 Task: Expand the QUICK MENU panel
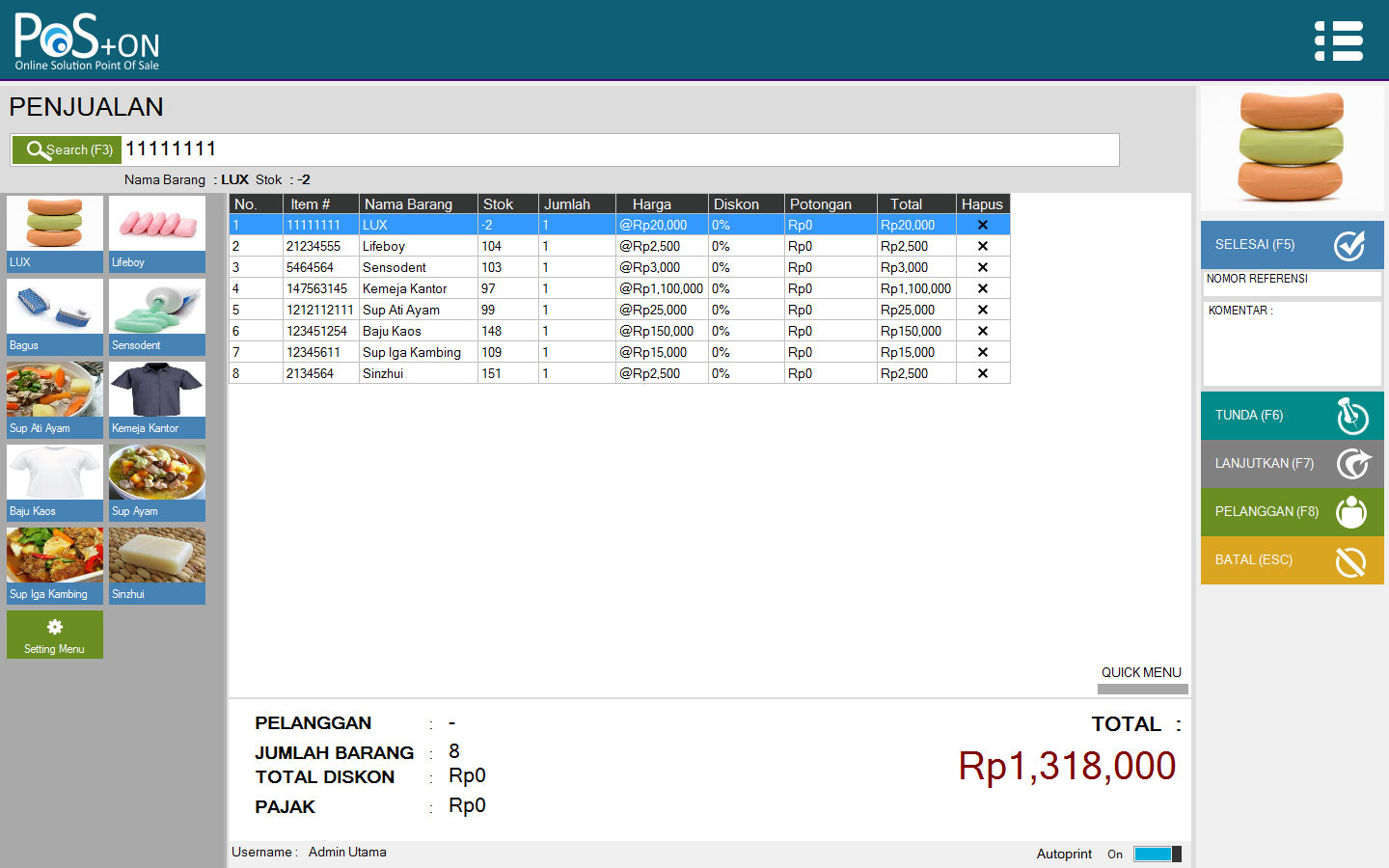click(1142, 672)
